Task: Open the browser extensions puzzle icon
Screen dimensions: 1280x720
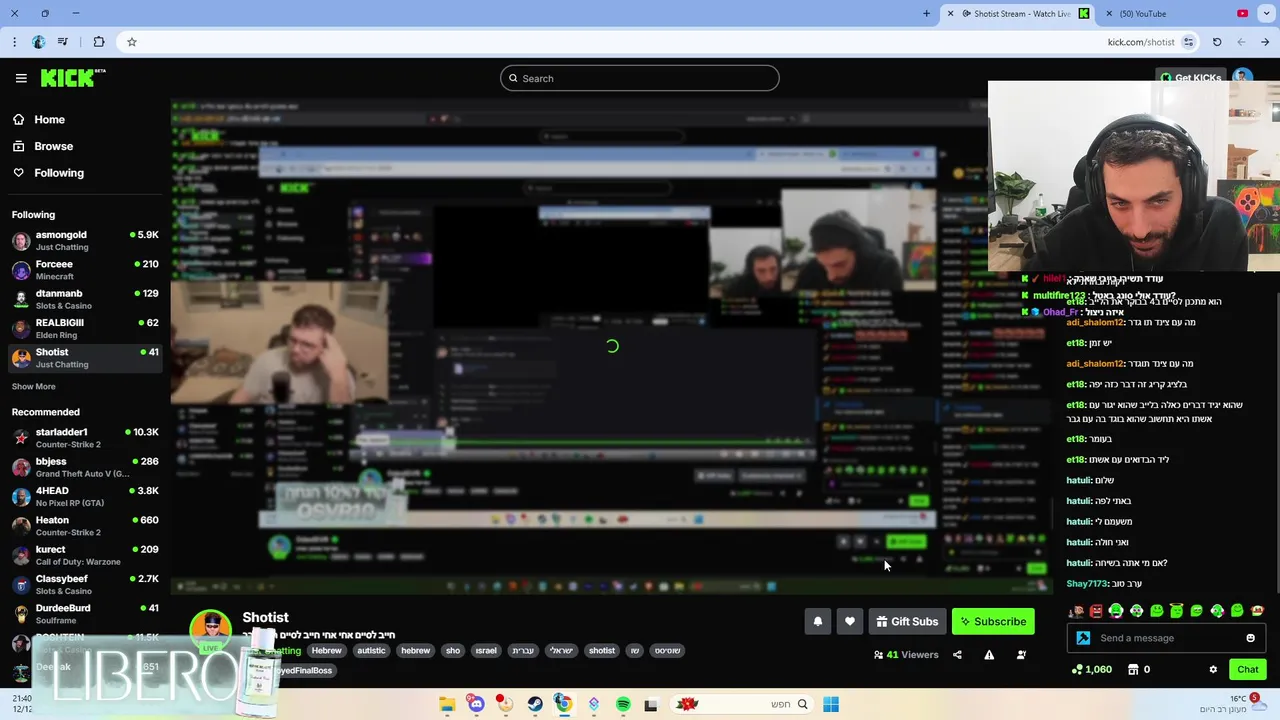Action: [98, 42]
